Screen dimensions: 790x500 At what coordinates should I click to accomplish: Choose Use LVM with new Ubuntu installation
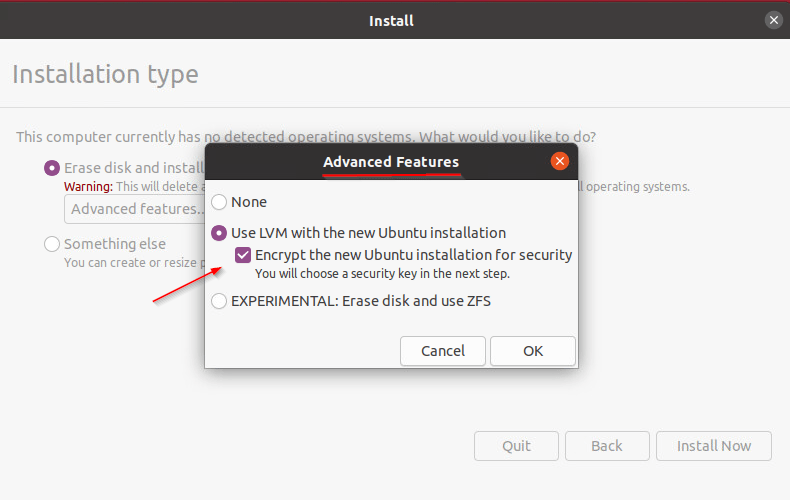(x=220, y=233)
